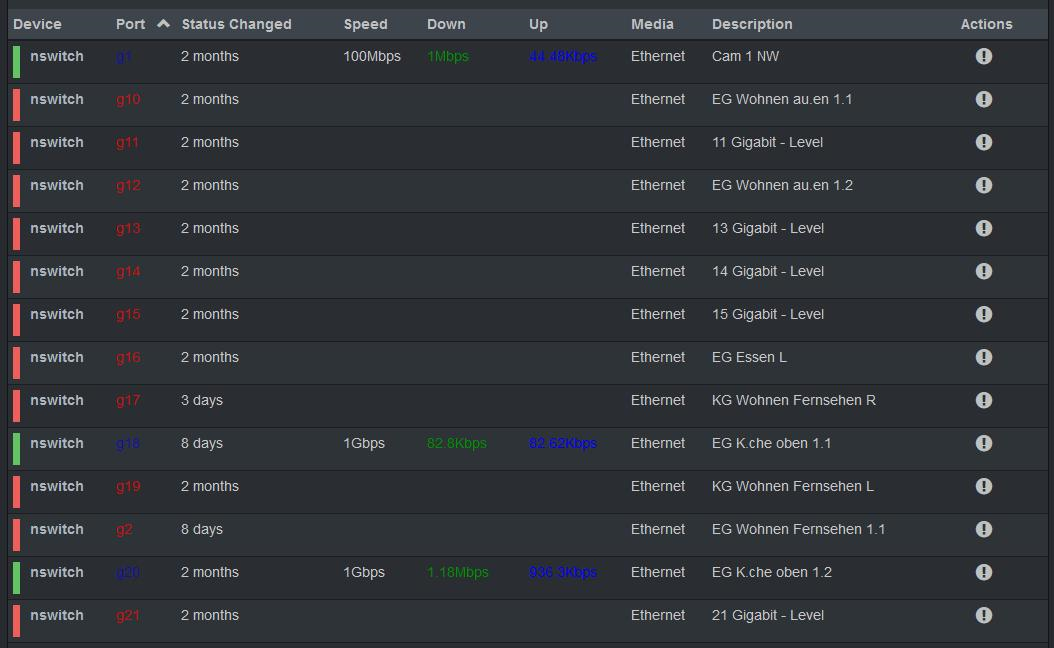Open actions for KG Wohnen Fernsehen R port

pos(984,400)
